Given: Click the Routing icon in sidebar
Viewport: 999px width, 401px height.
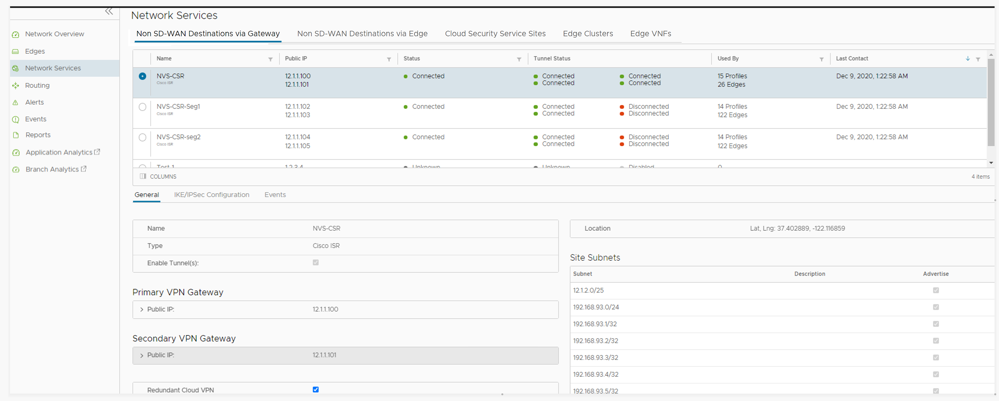Looking at the screenshot, I should [16, 86].
